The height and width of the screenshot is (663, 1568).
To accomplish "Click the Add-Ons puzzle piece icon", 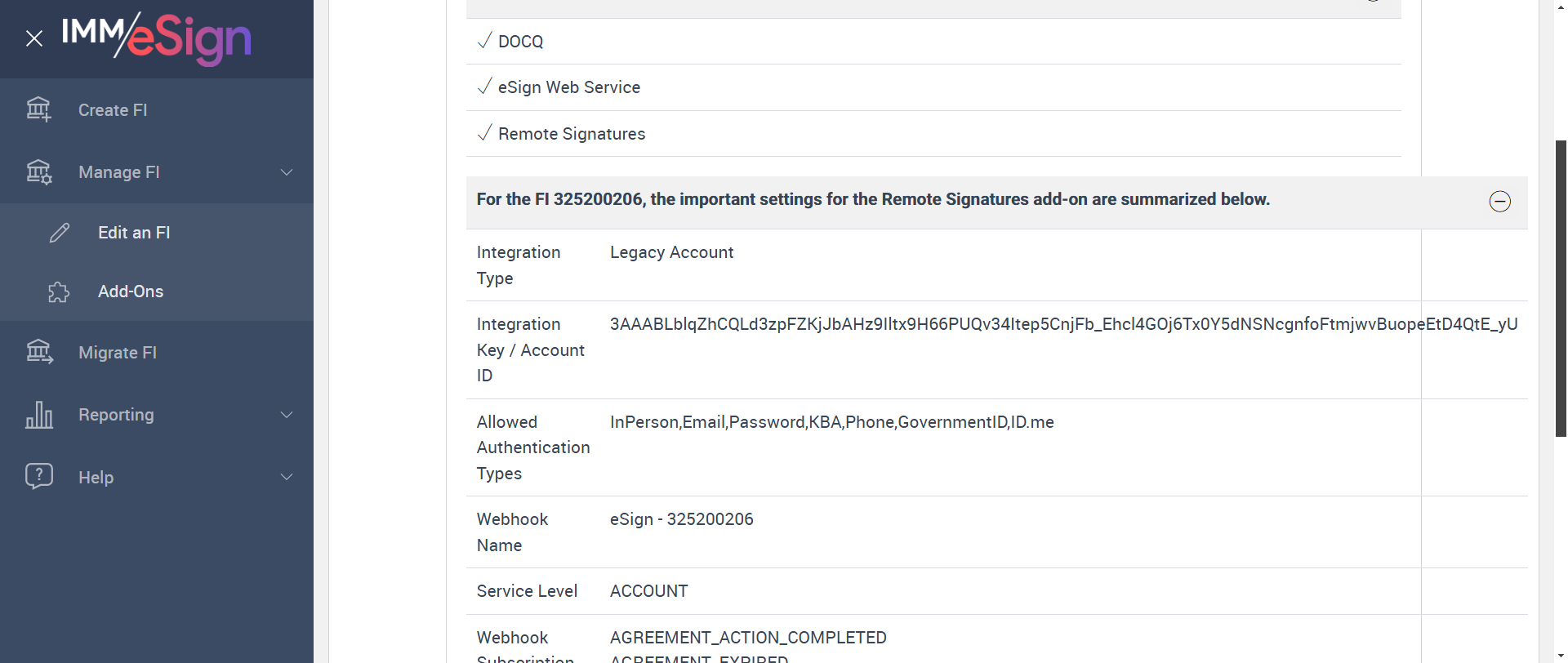I will 59,291.
